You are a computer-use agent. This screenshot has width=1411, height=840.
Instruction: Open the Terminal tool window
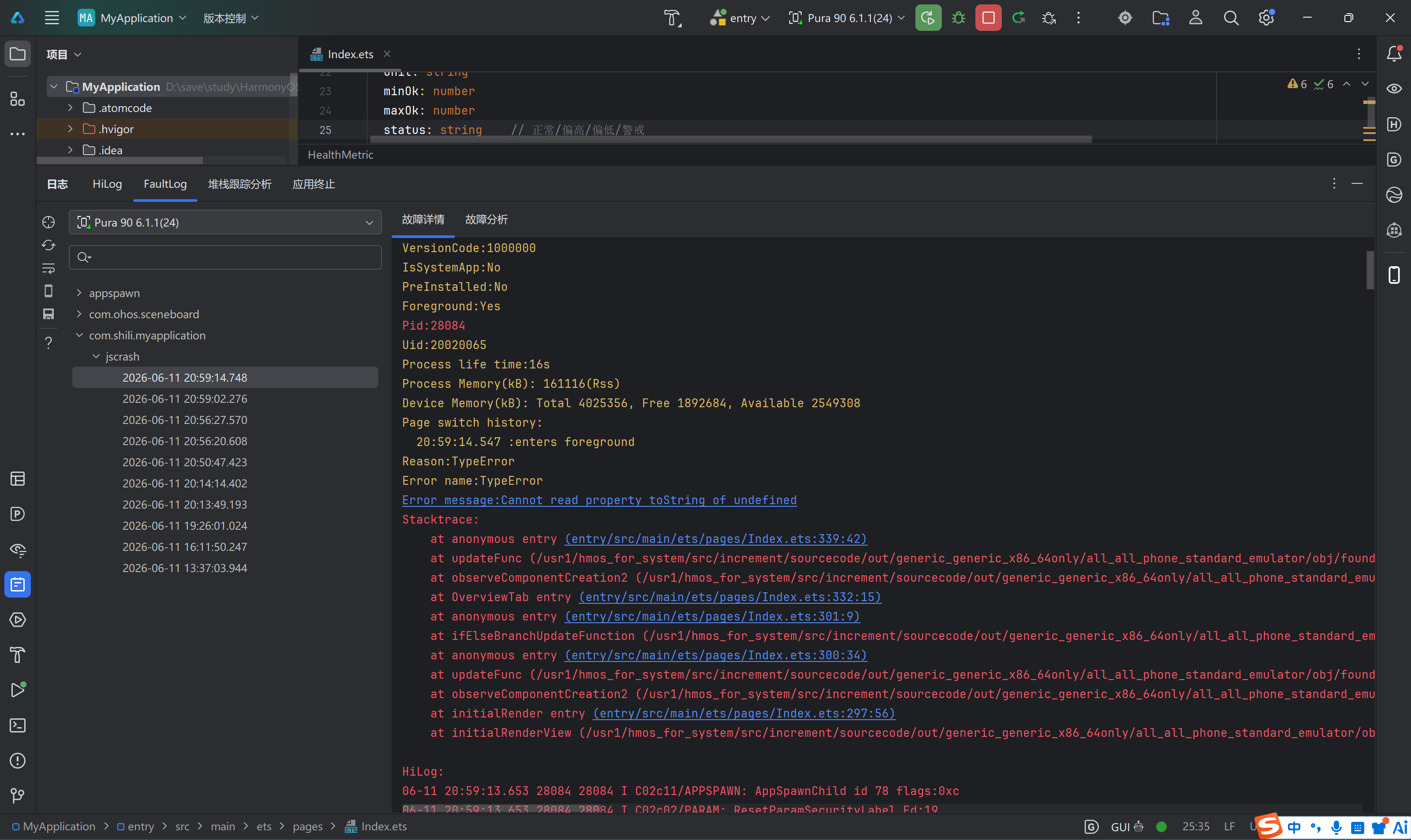pyautogui.click(x=18, y=725)
